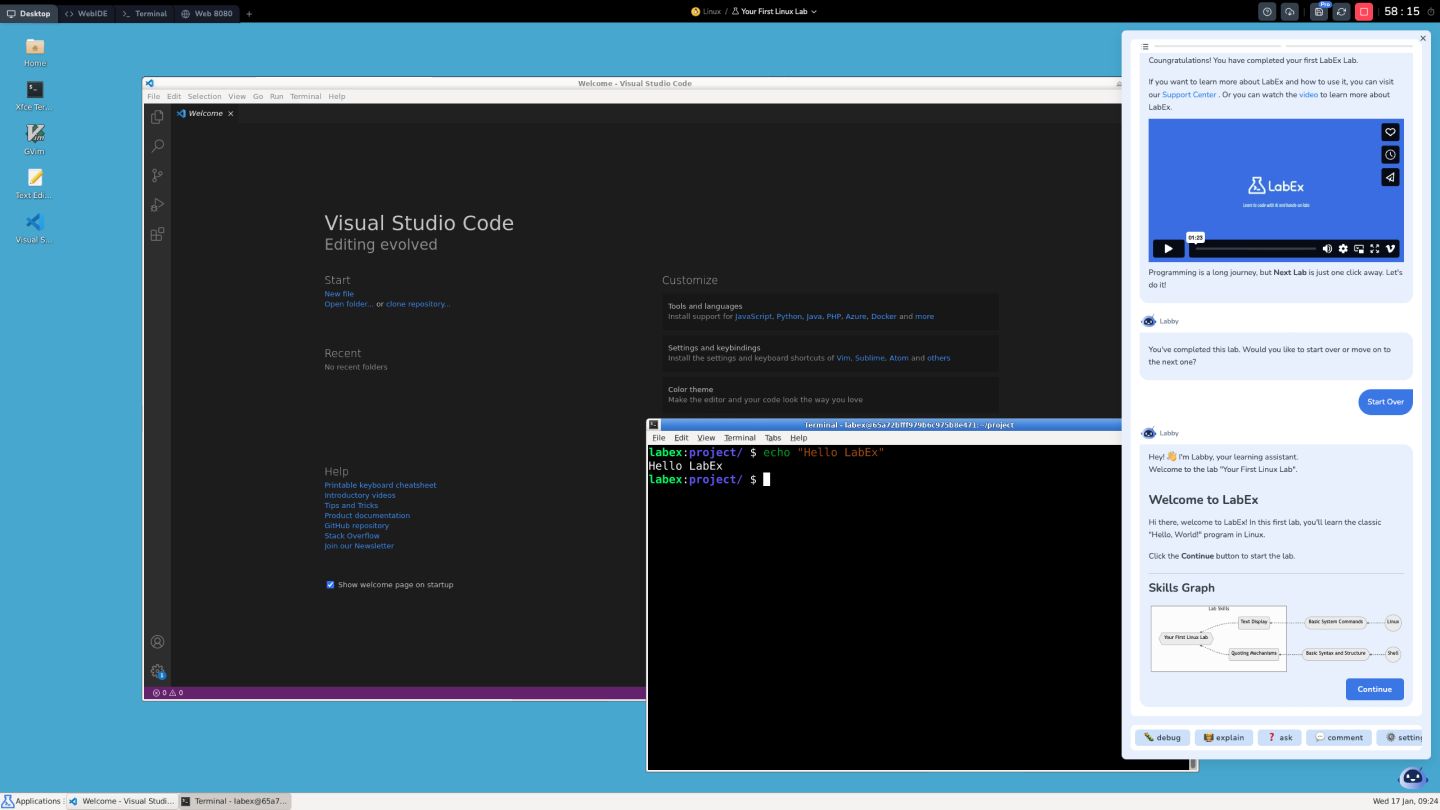Viewport: 1440px width, 810px height.
Task: Click the blue Continue button
Action: tap(1374, 689)
